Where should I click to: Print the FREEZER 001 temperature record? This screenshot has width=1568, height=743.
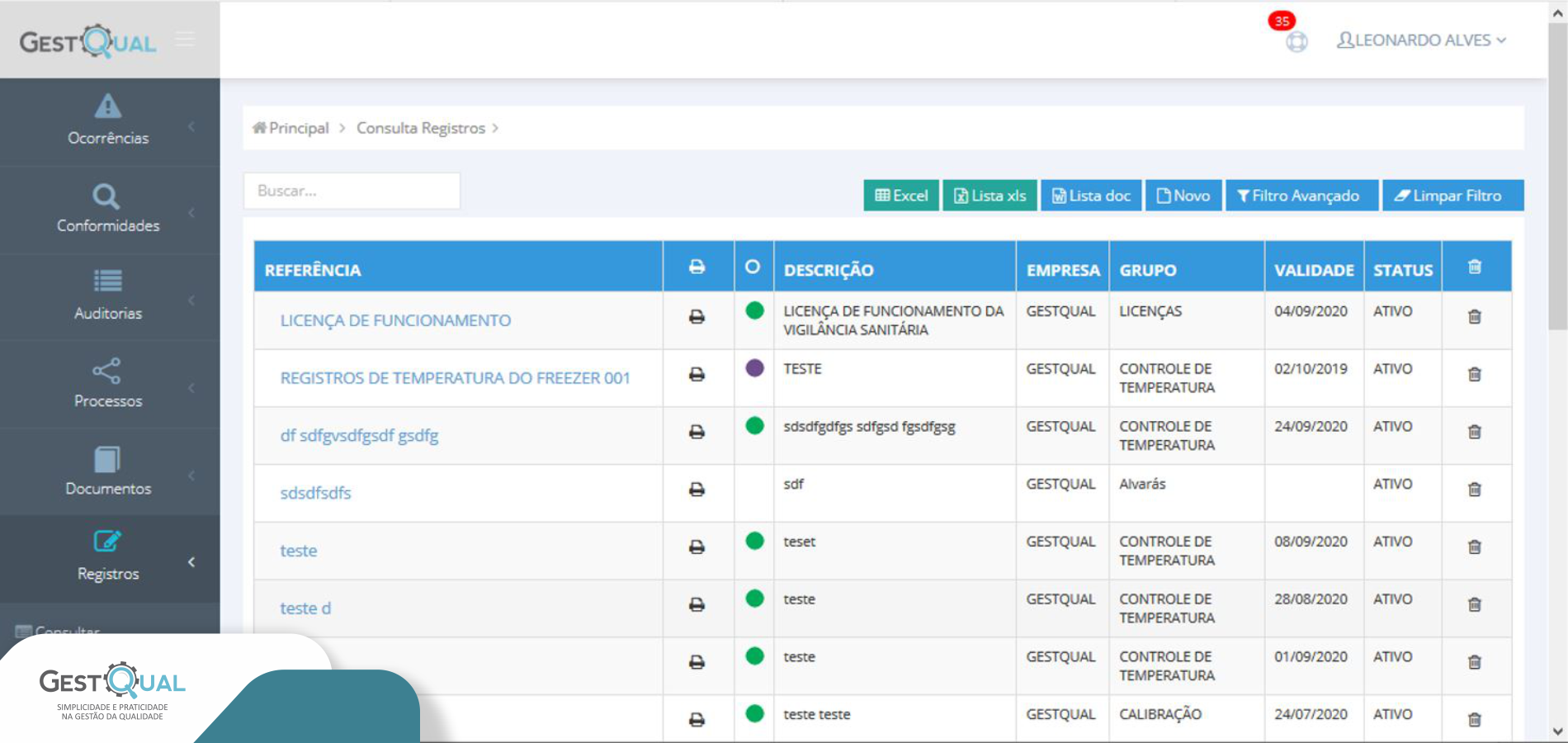pos(697,375)
